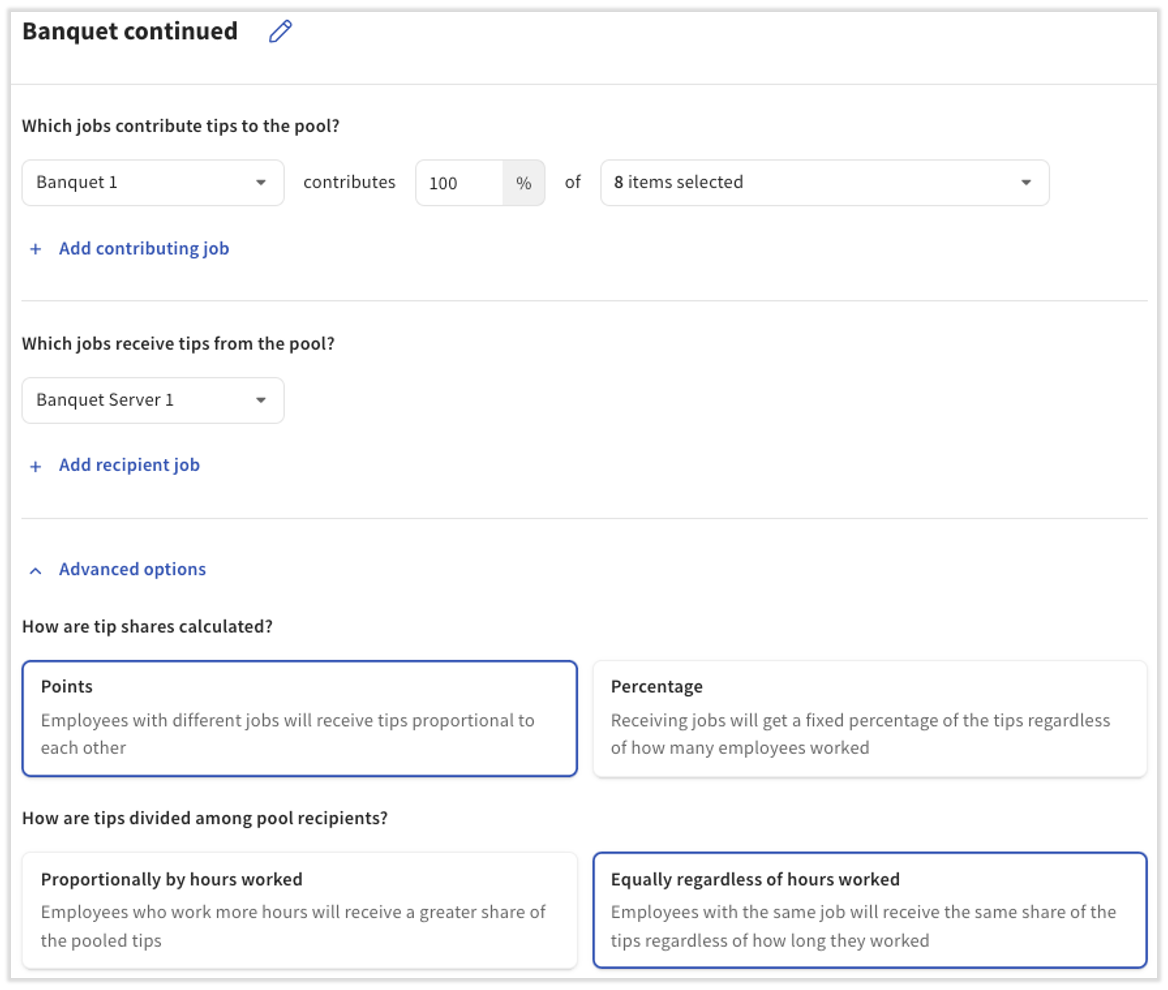Choose Equally regardless of hours worked option
The image size is (1168, 990).
869,910
